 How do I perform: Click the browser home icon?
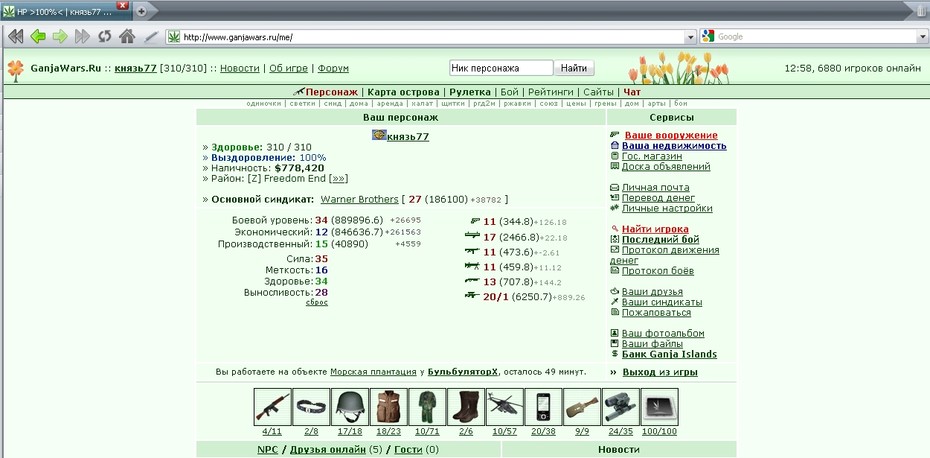click(127, 37)
